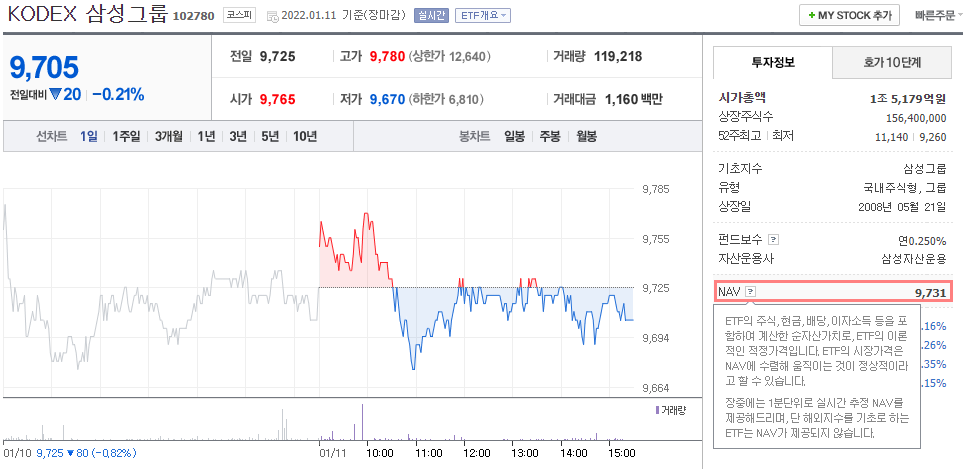Select the 1일 line chart period
Screen dimensions: 971x469
point(89,136)
